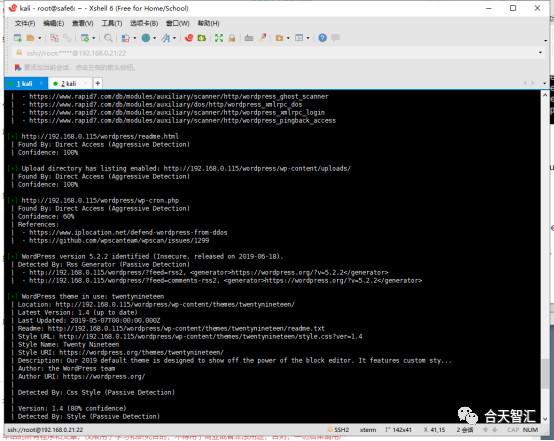Viewport: 554px width, 441px height.
Task: Close the '1 kali' tab
Action: click(42, 83)
